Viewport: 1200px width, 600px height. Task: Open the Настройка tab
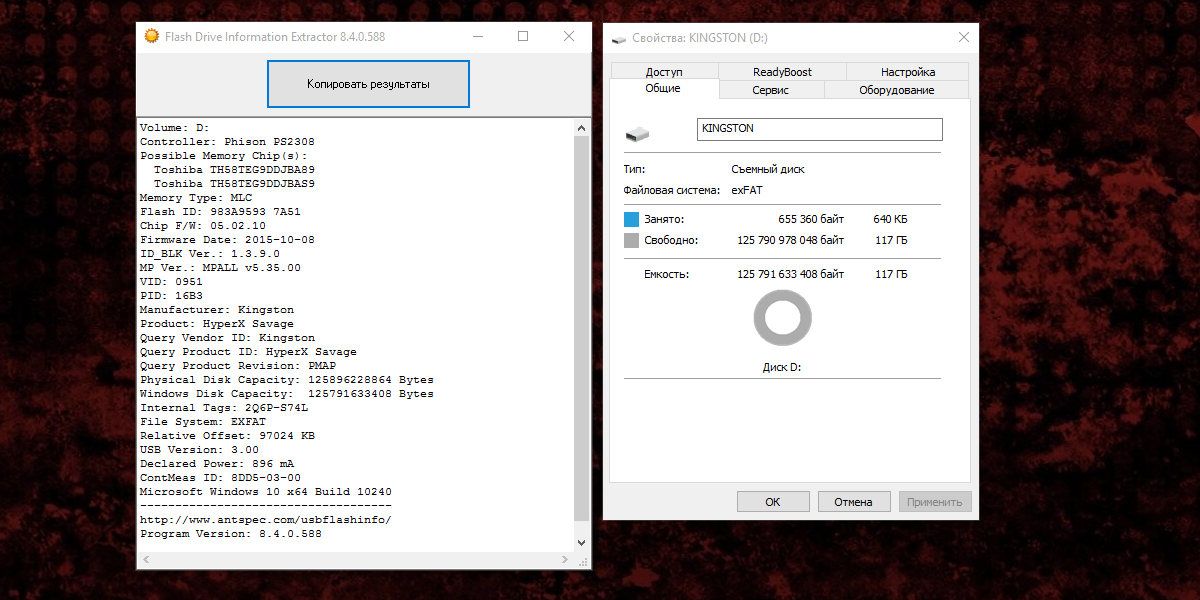point(908,72)
